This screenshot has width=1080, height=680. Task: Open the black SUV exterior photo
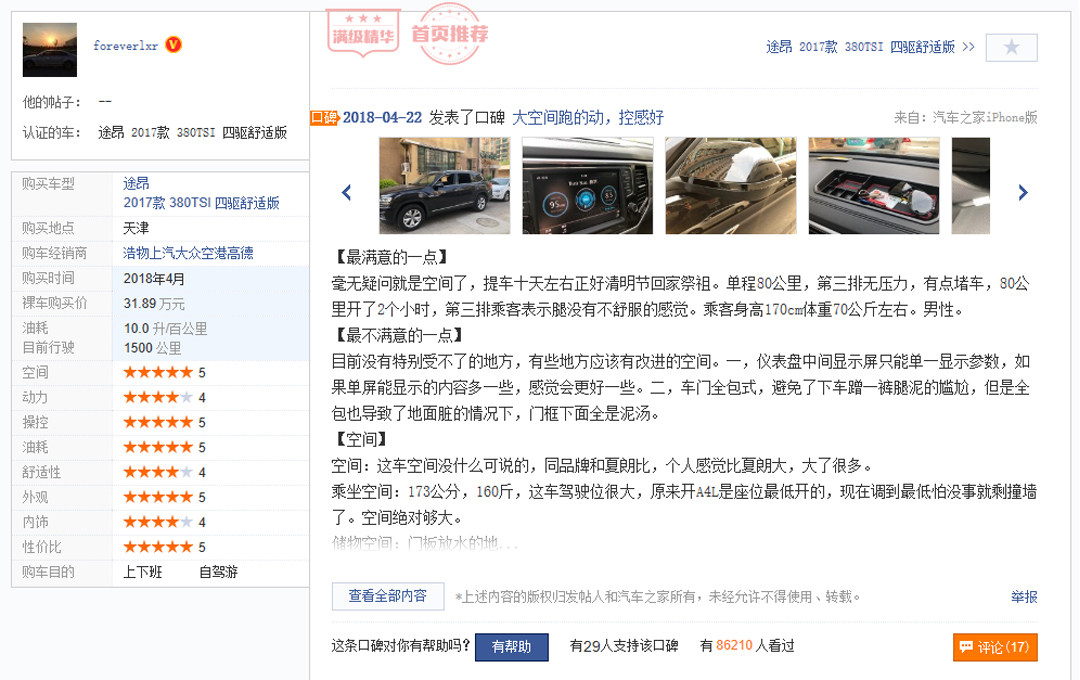point(444,186)
